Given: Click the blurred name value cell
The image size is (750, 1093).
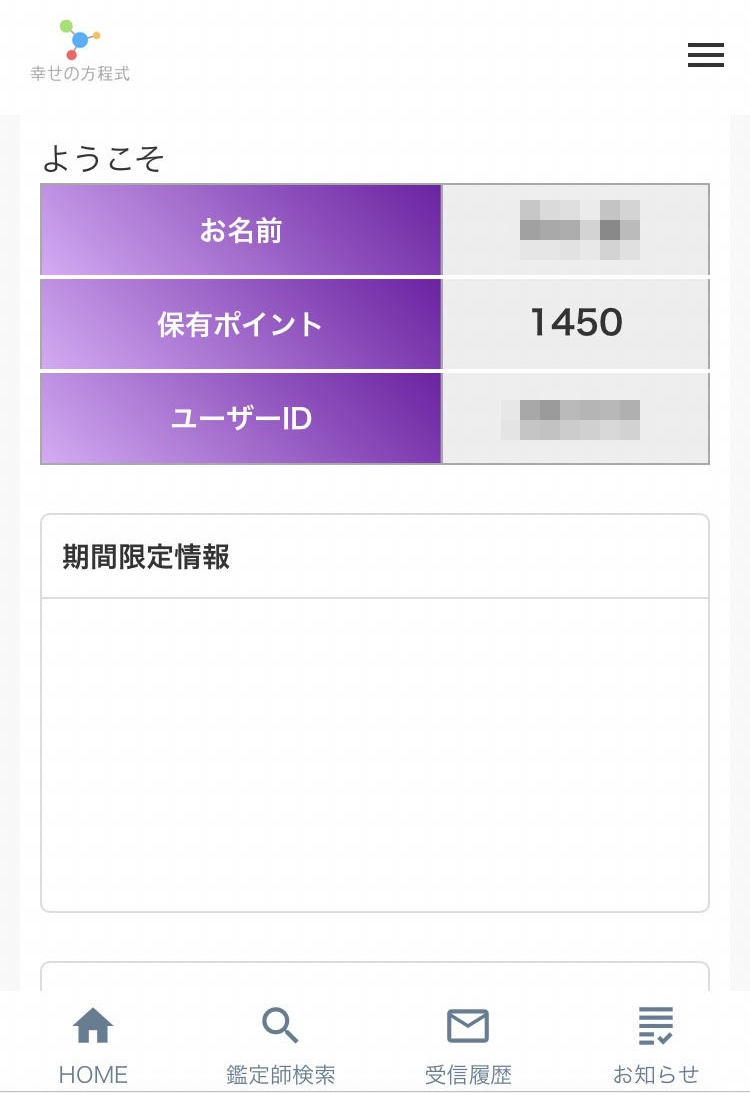Looking at the screenshot, I should 576,230.
